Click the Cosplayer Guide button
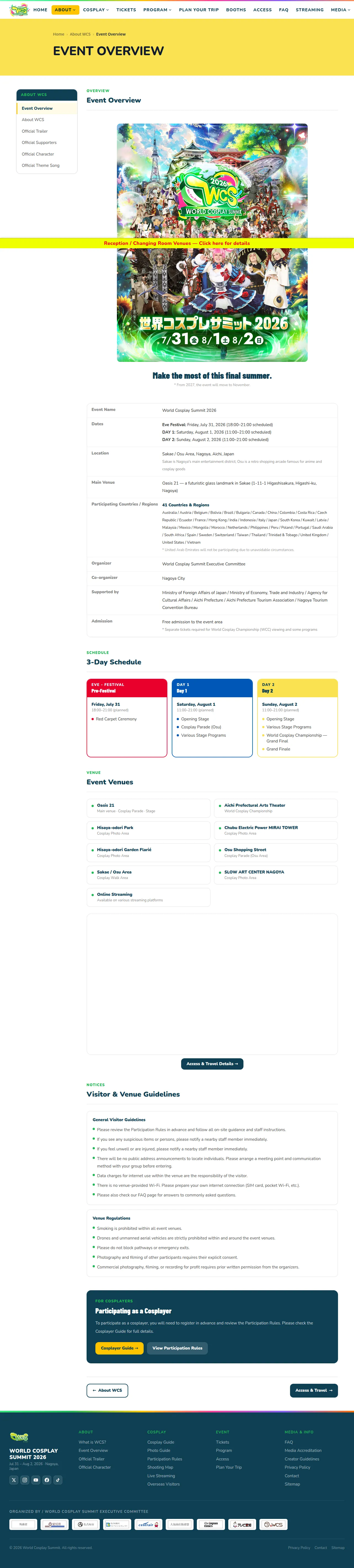This screenshot has width=354, height=1568. (119, 1348)
